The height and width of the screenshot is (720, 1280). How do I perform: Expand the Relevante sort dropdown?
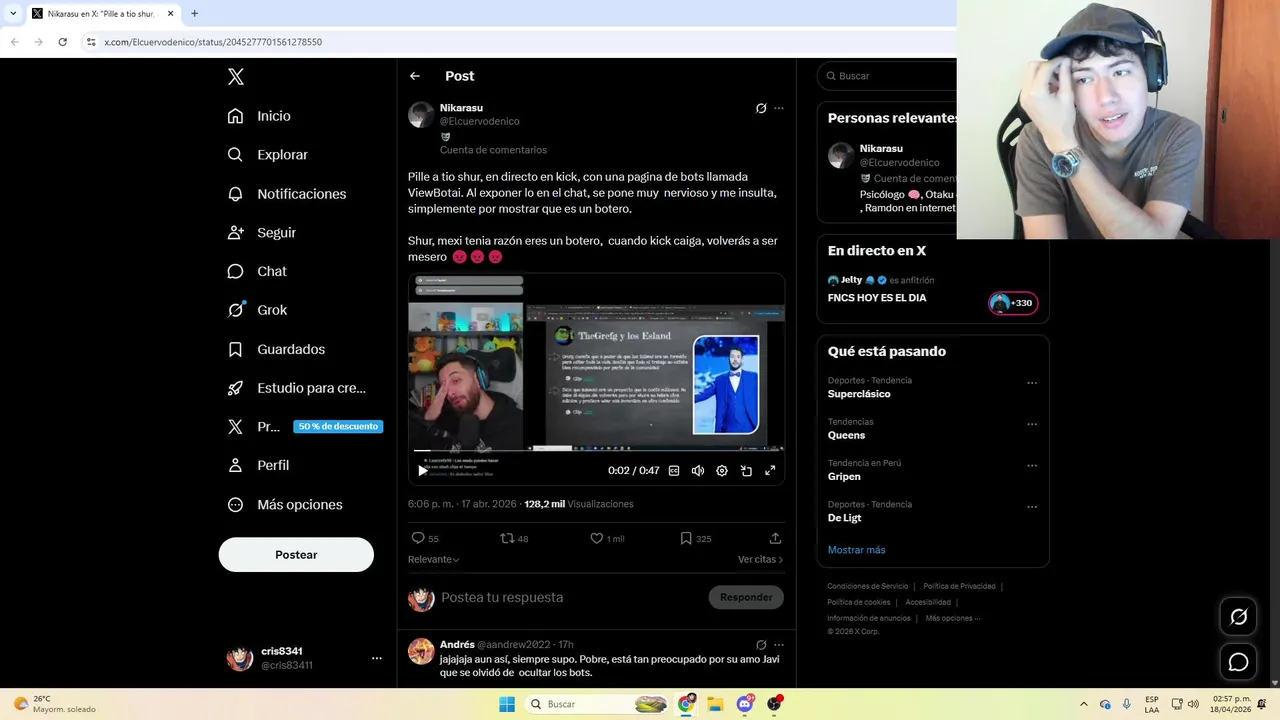tap(434, 559)
